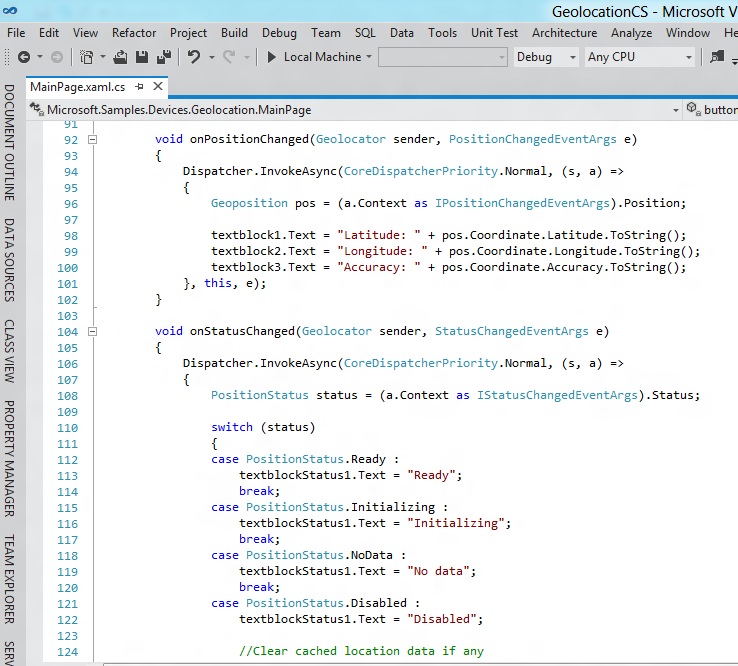738x666 pixels.
Task: Click the Local Machine start button label
Action: 322,57
